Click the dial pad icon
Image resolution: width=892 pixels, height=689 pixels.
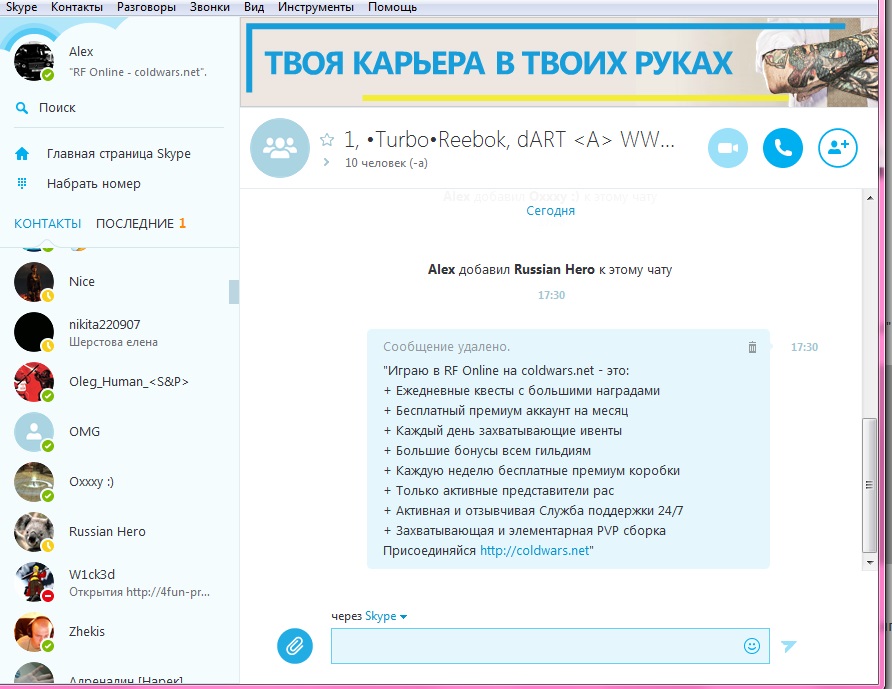[22, 183]
